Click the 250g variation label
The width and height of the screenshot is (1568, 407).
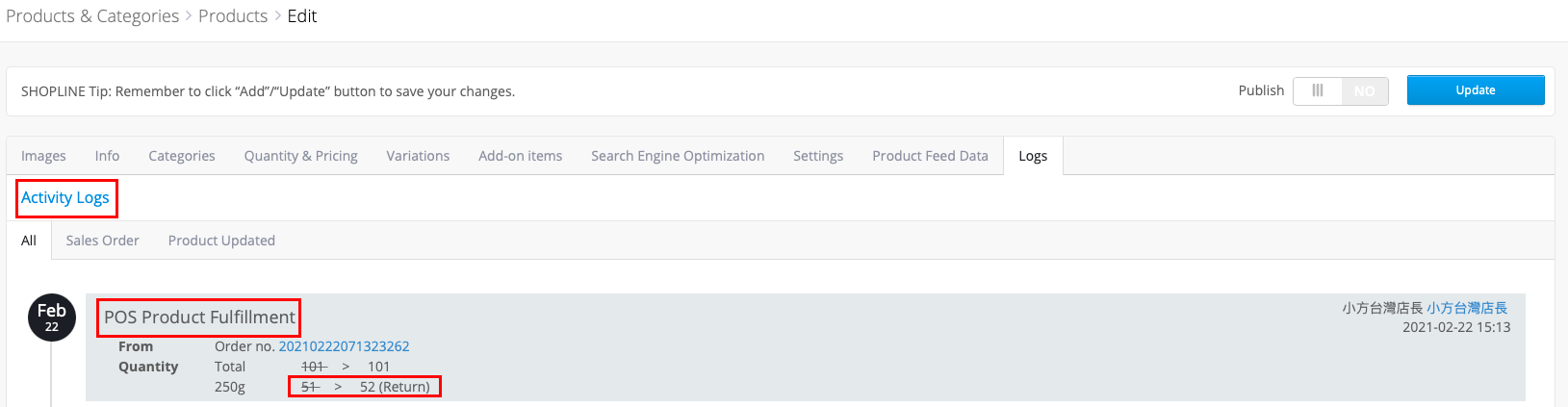230,387
